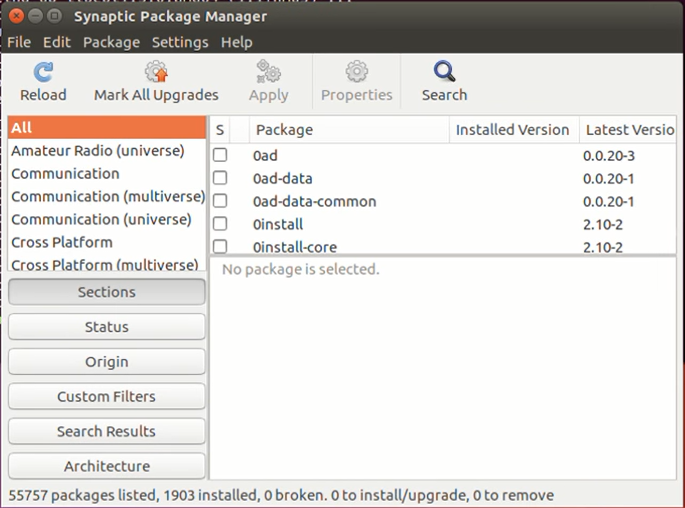The height and width of the screenshot is (508, 685).
Task: Mark the 0ad package checkbox
Action: coord(220,155)
